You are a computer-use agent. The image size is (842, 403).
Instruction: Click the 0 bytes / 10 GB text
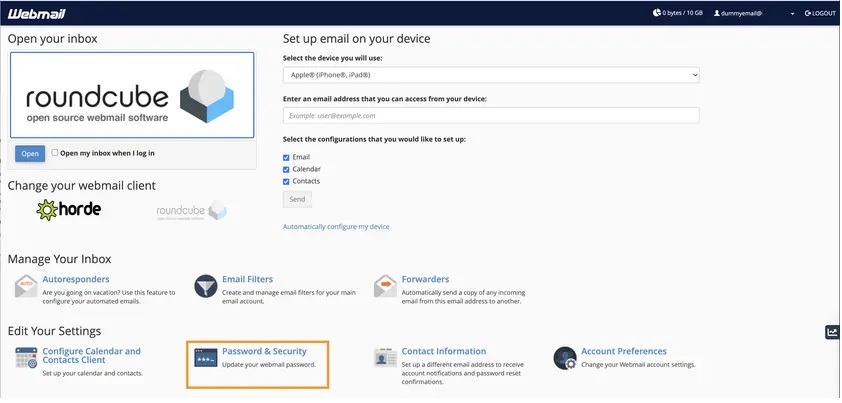click(683, 13)
